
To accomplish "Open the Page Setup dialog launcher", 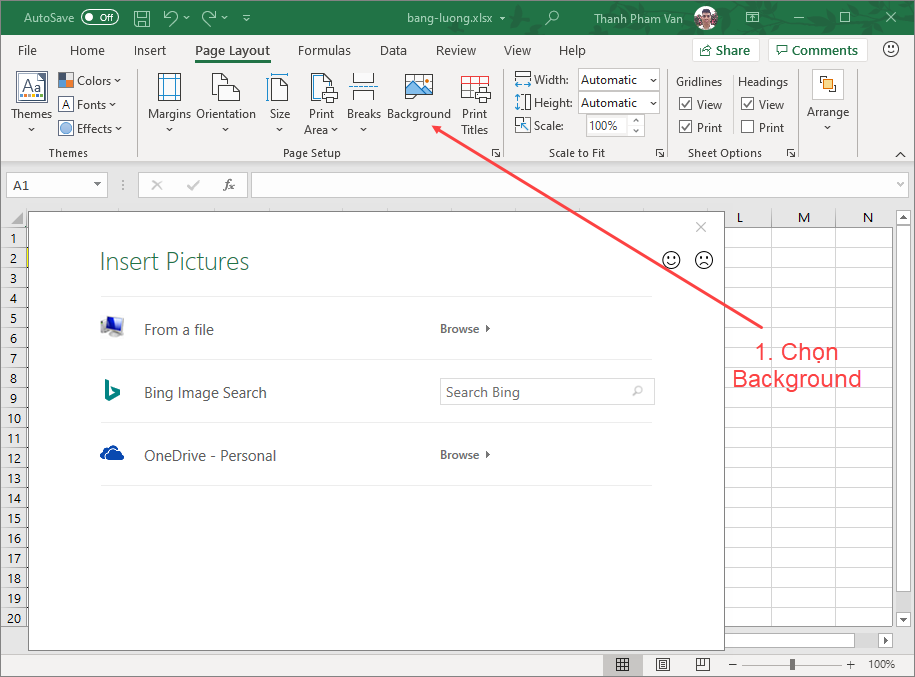I will pyautogui.click(x=496, y=153).
